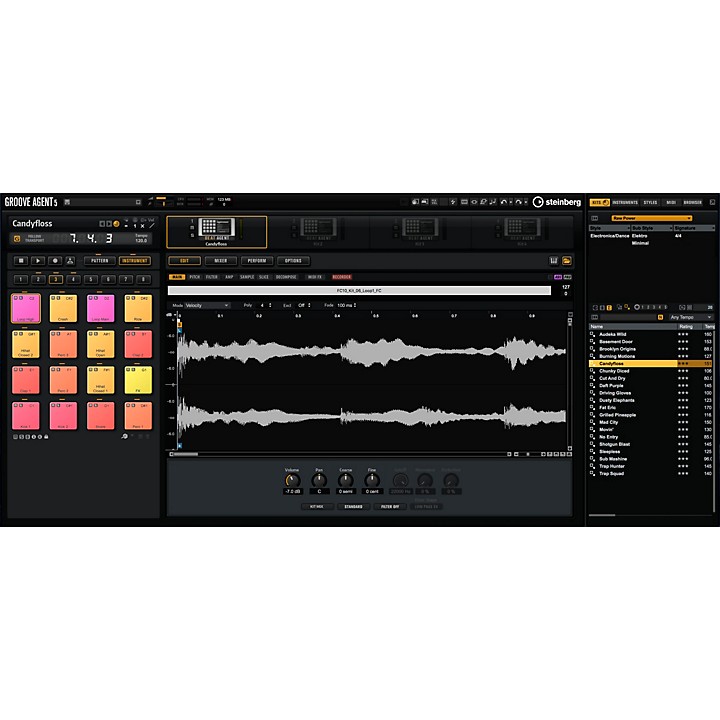Click the undo arrow icon
Screen dimensions: 720x720
[x=504, y=202]
